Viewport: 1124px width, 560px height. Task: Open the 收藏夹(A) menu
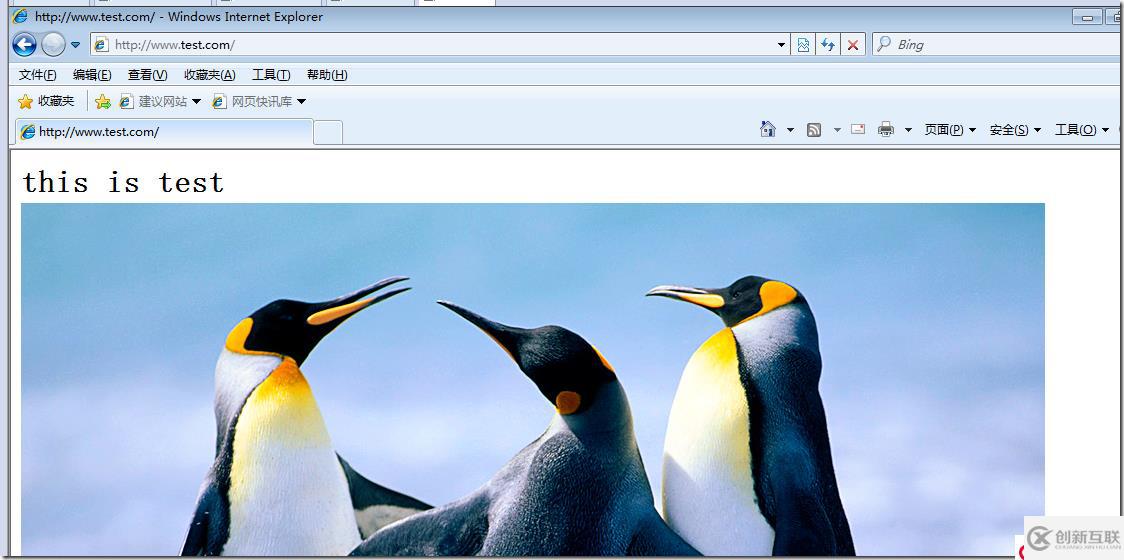coord(209,75)
